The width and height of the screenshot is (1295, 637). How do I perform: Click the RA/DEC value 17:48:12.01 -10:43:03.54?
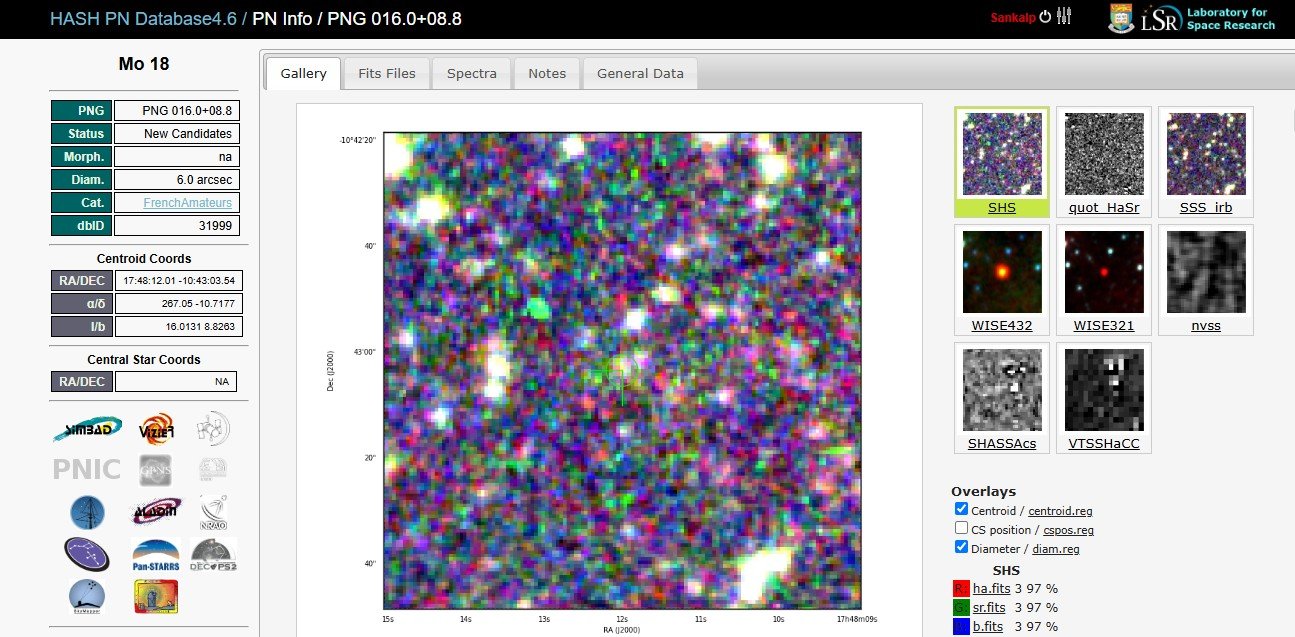click(x=179, y=281)
